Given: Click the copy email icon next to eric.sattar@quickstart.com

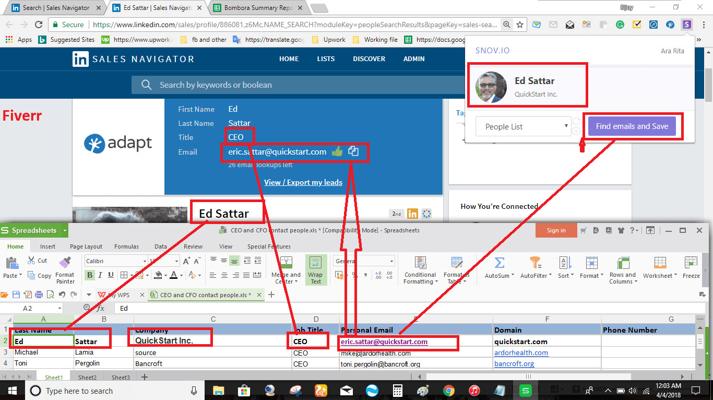Looking at the screenshot, I should (x=353, y=152).
